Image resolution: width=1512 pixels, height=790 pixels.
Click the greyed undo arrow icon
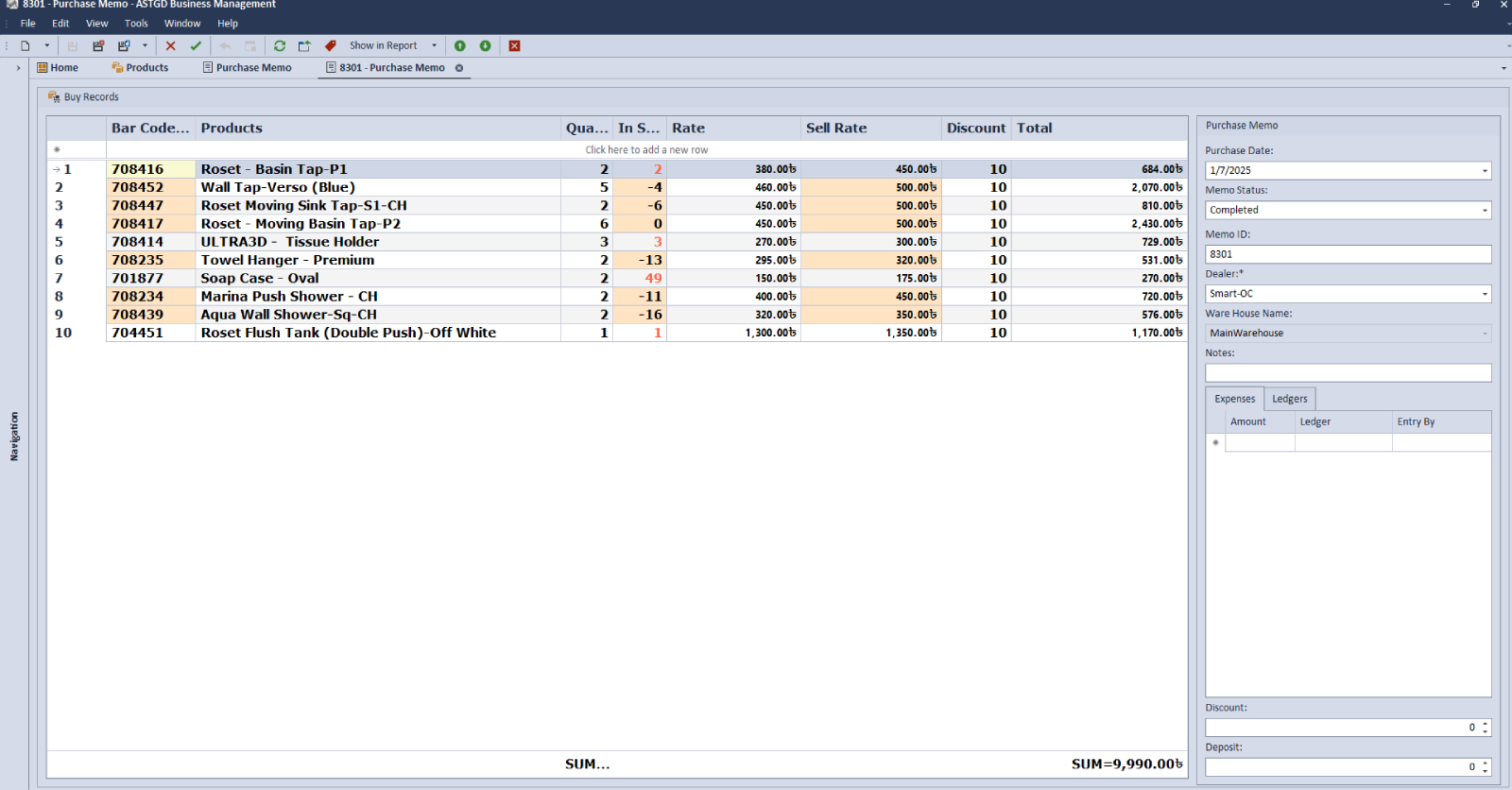(225, 45)
